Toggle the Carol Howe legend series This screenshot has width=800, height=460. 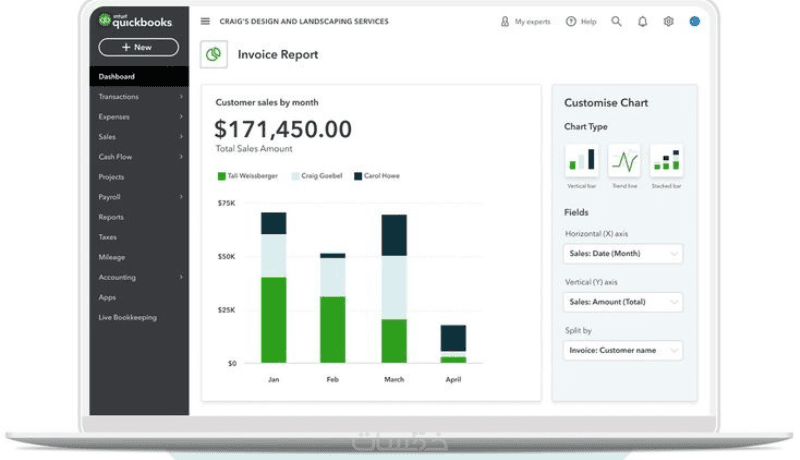point(377,176)
